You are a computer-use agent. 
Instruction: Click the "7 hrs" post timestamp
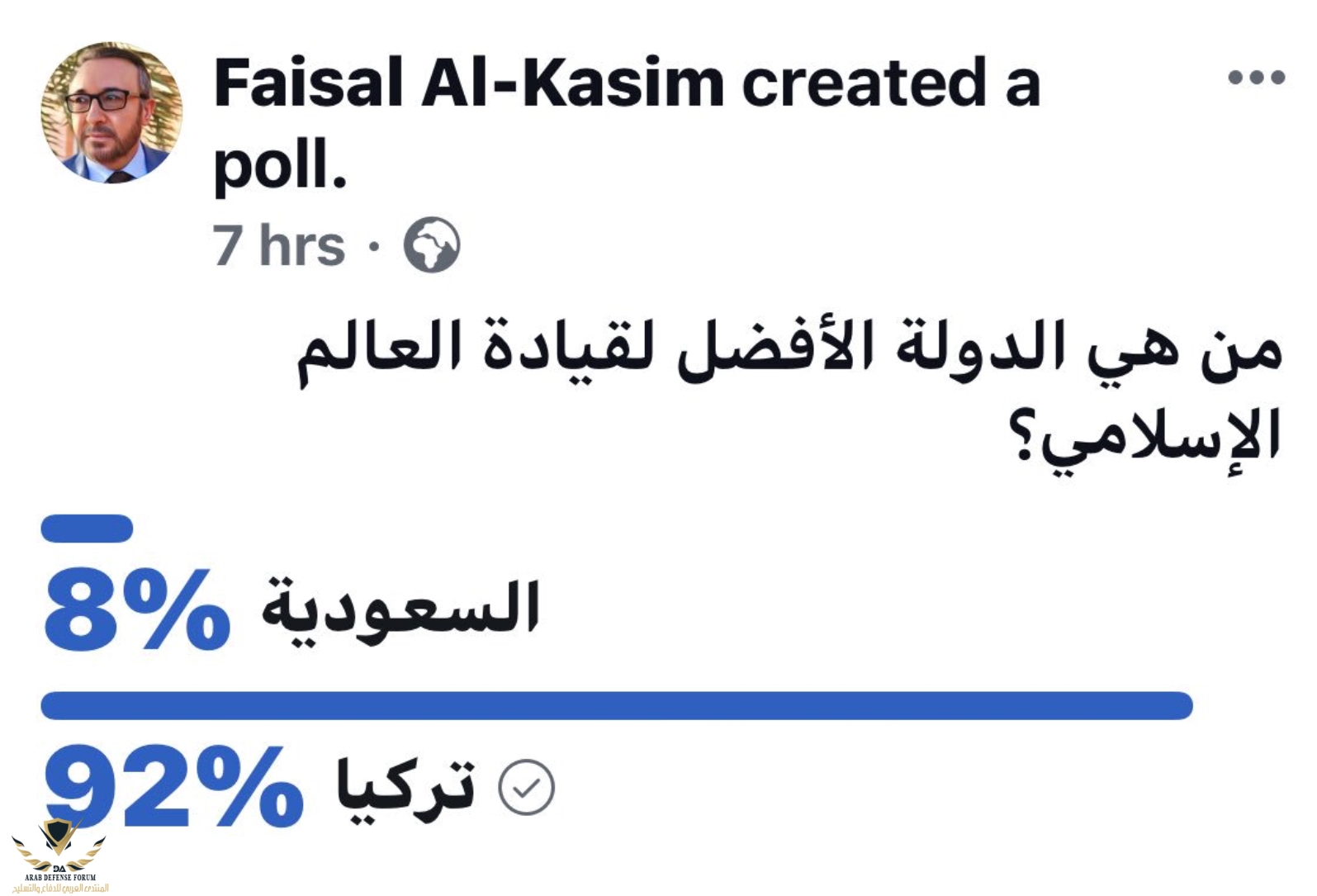click(x=278, y=245)
